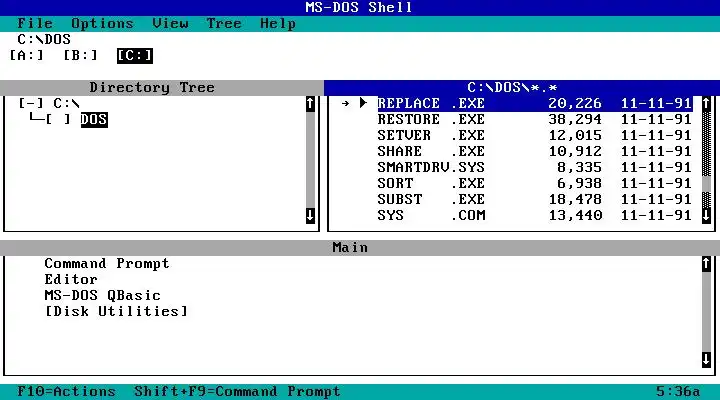720x400 pixels.
Task: Open Editor from Main list
Action: click(71, 279)
